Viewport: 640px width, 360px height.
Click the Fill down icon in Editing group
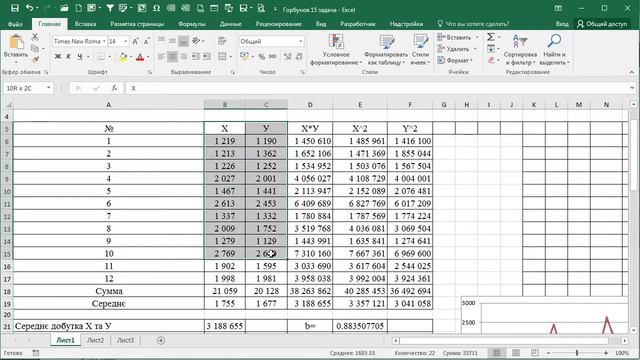click(491, 49)
